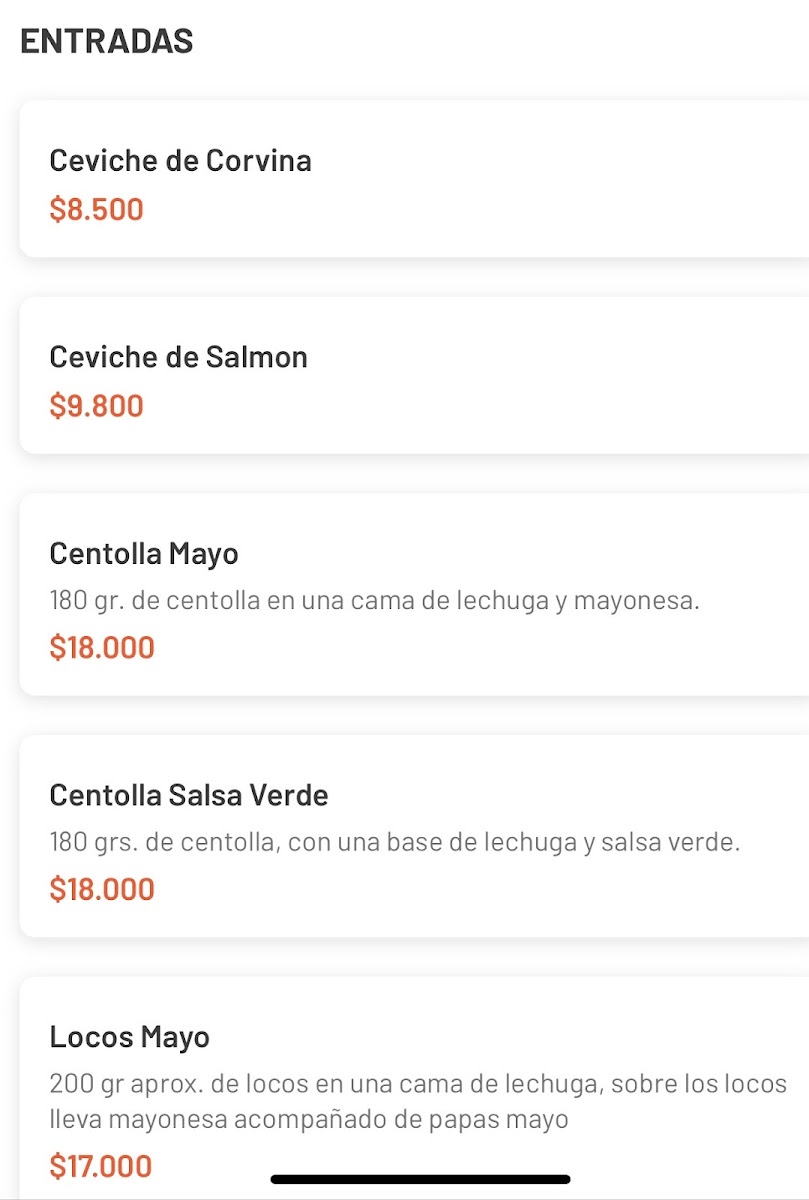The height and width of the screenshot is (1200, 809).
Task: Click the $8.500 price label
Action: tap(96, 210)
